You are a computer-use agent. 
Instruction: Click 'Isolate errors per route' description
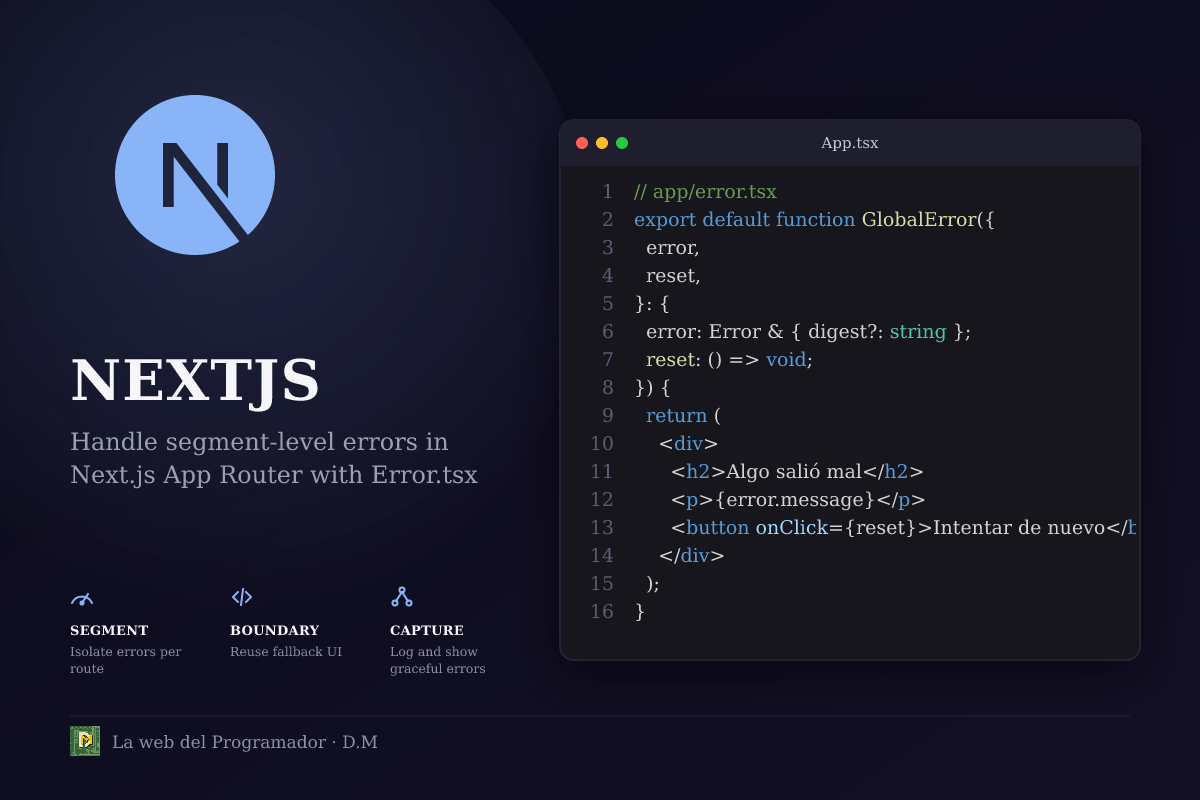pyautogui.click(x=126, y=660)
